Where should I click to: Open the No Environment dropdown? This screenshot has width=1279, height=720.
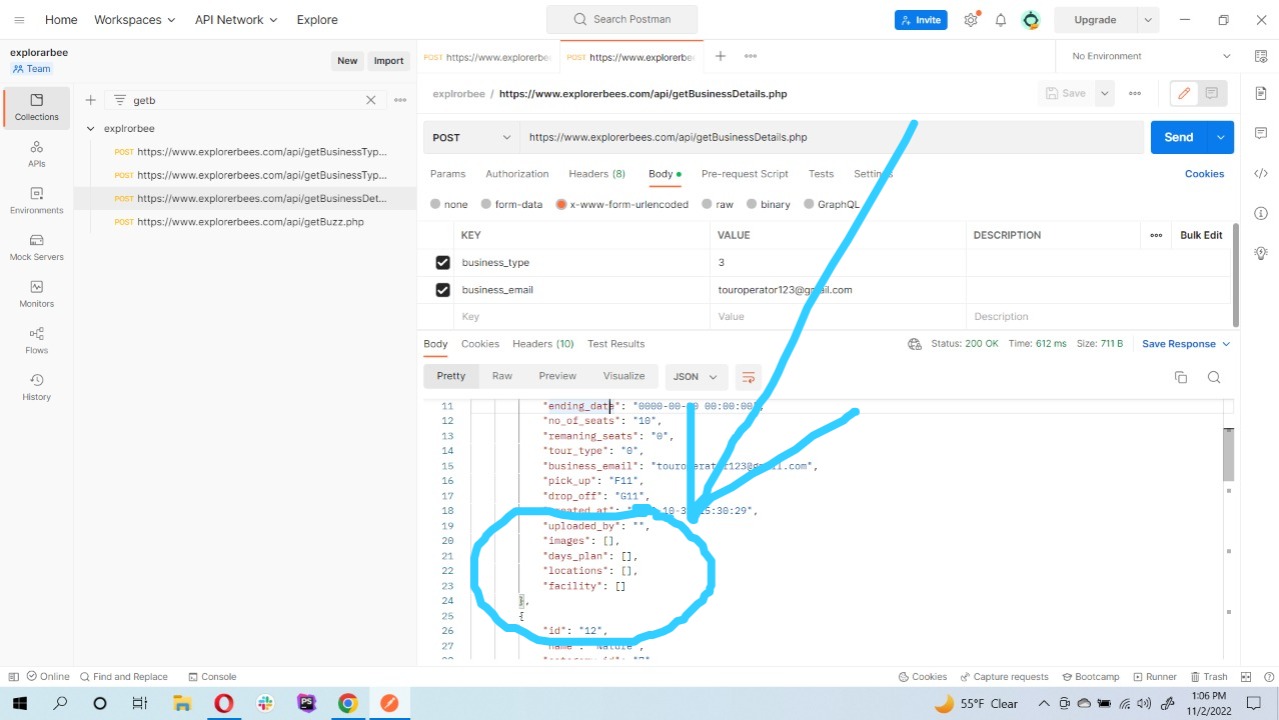pyautogui.click(x=1150, y=56)
